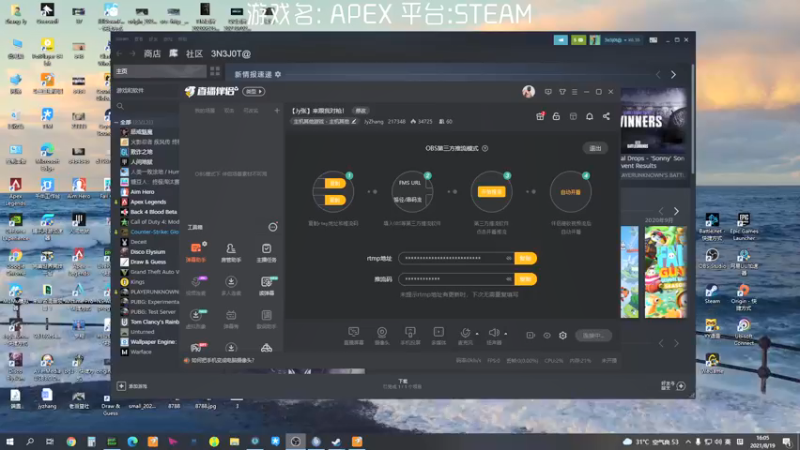Viewport: 800px width, 450px height.
Task: Open the settings gear in bottom toolbar
Action: 563,335
